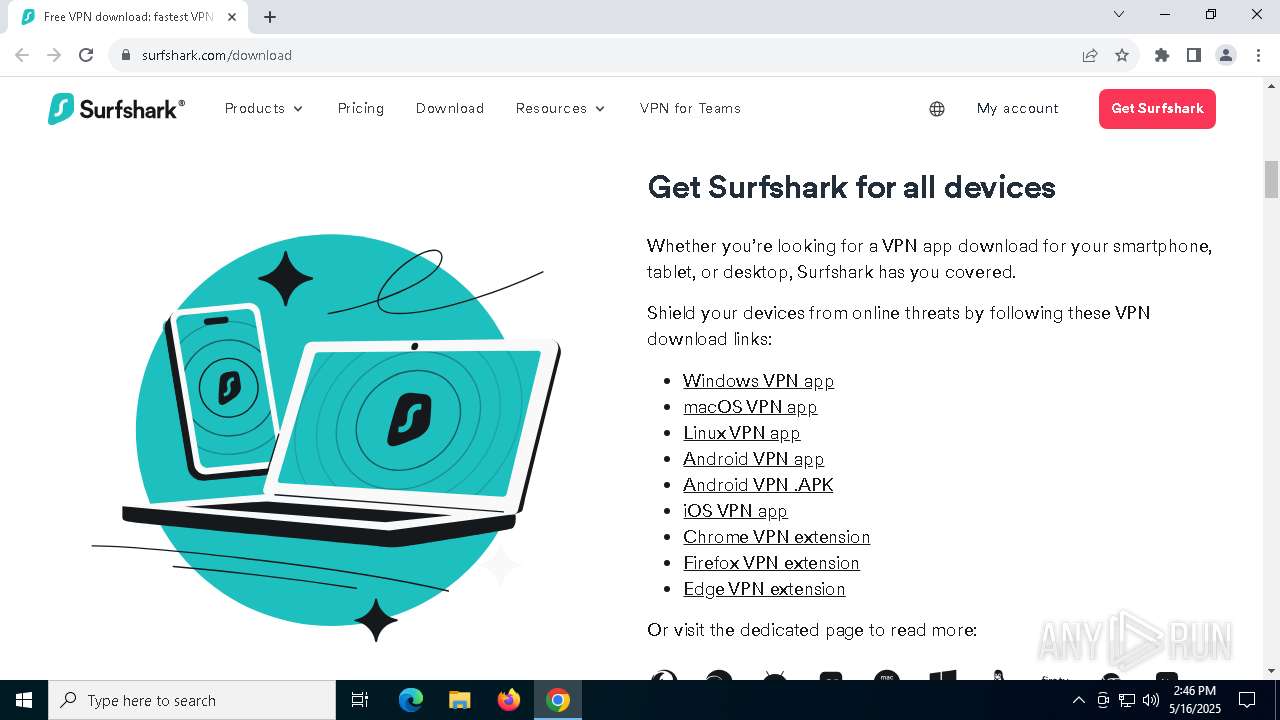Open the tab search chevron in title bar

(x=1119, y=14)
